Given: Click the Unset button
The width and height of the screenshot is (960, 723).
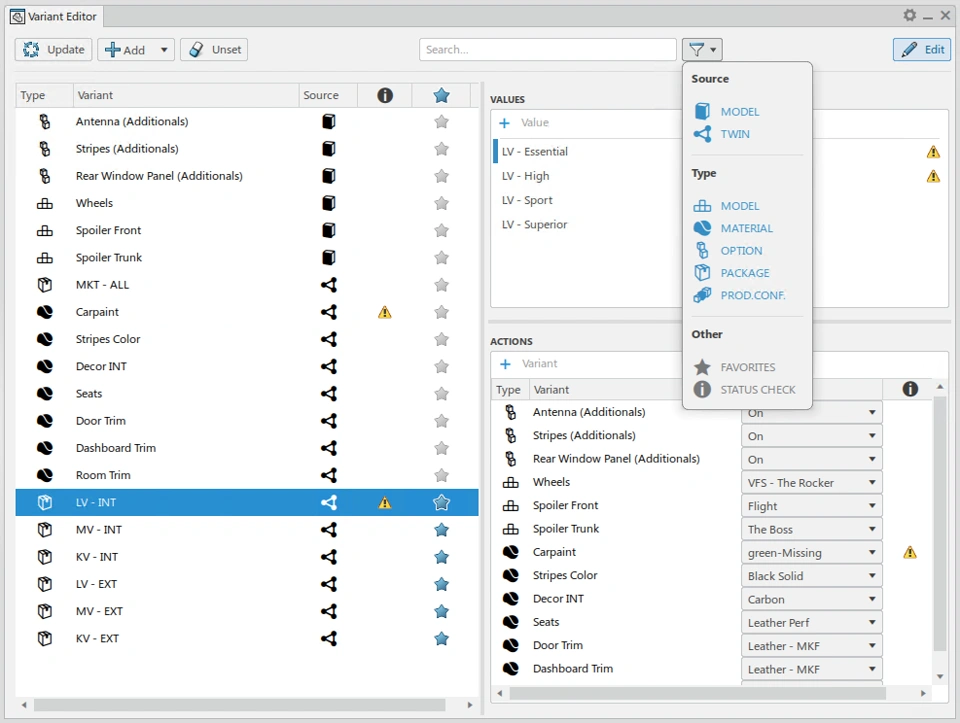Looking at the screenshot, I should tap(214, 50).
